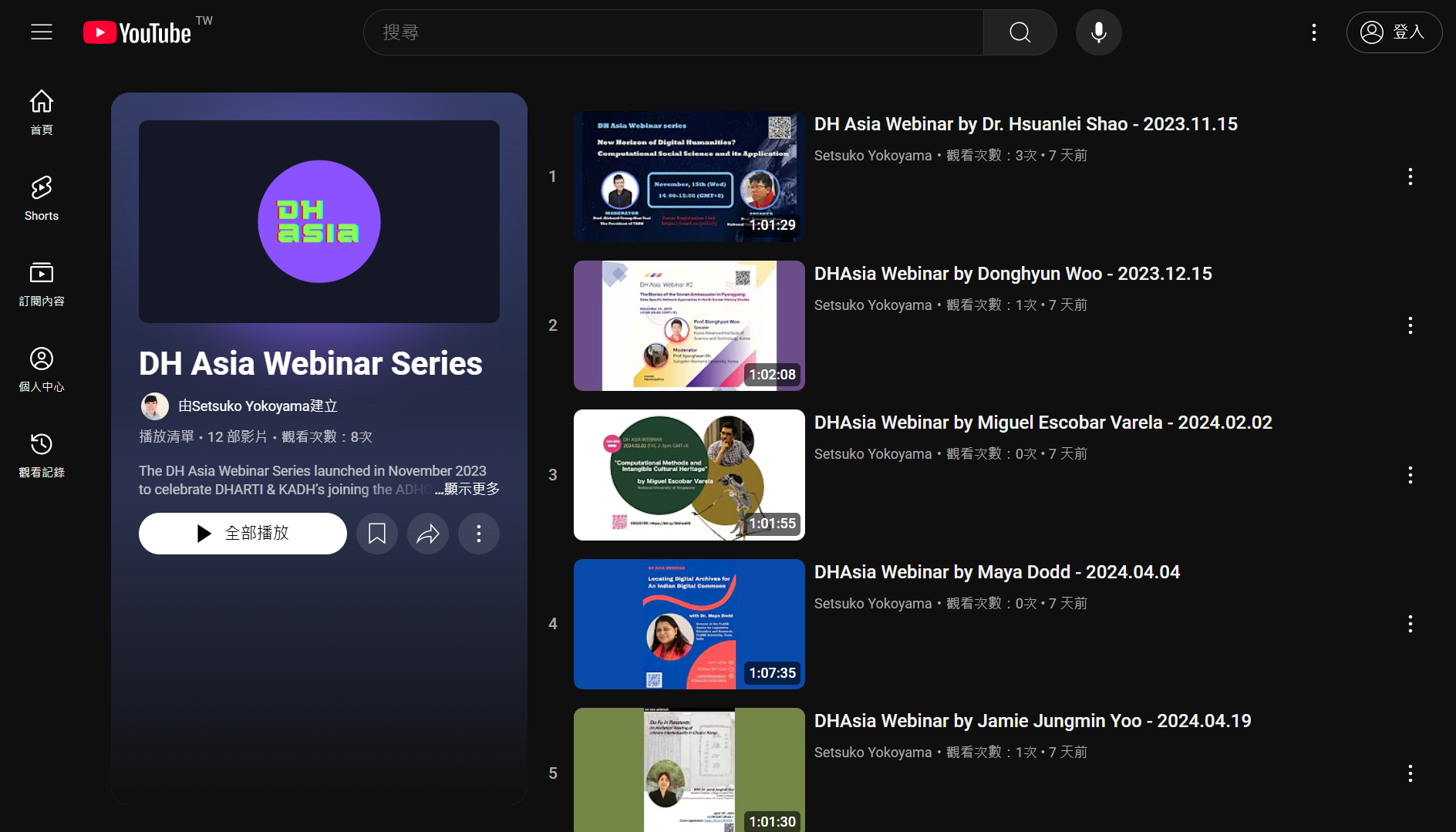Open settings three-dot menu beside sign-in

[x=1314, y=32]
